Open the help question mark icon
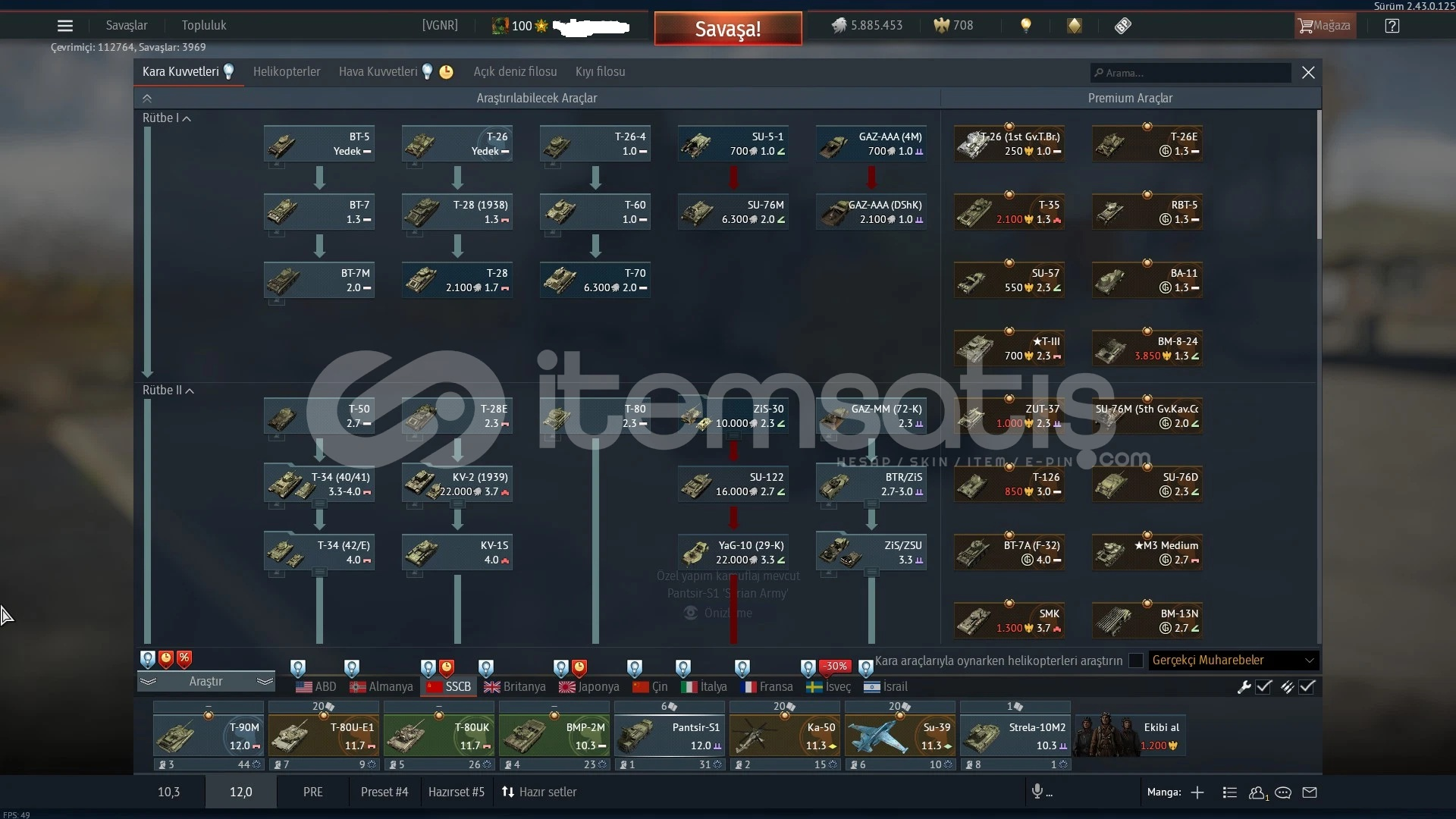Viewport: 1456px width, 819px height. coord(1392,26)
